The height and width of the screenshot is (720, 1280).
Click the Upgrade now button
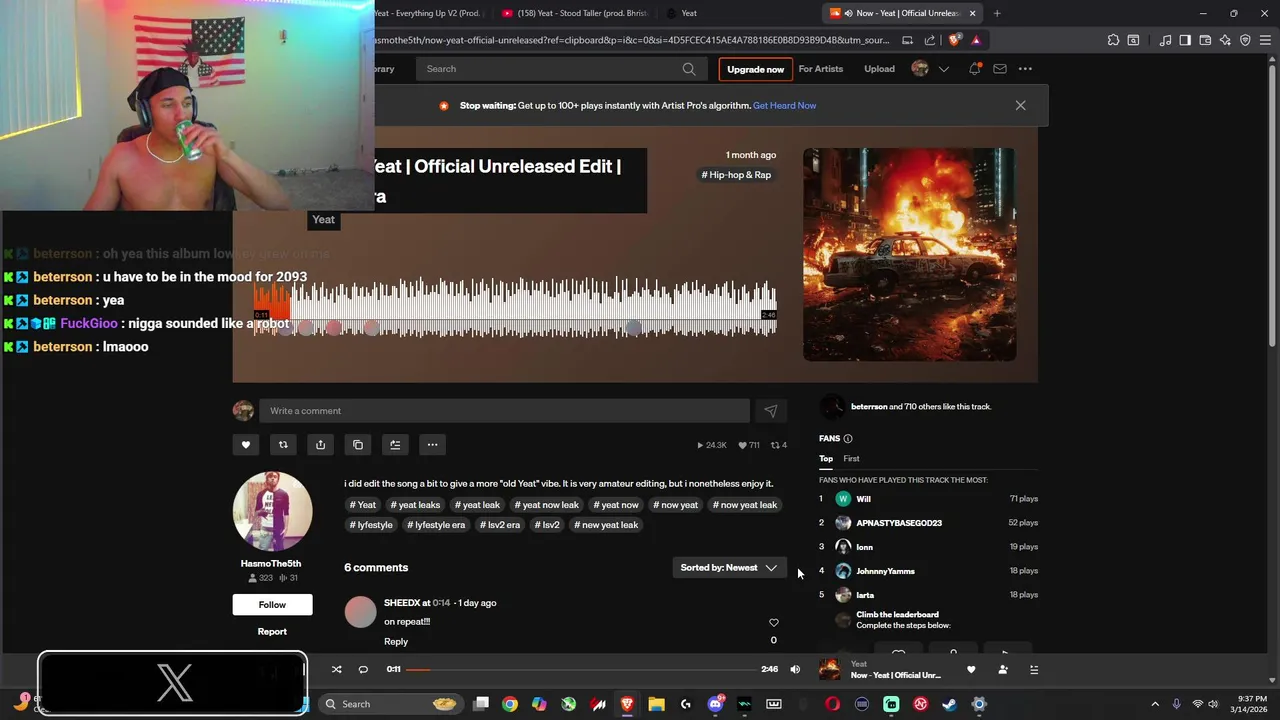coord(755,69)
